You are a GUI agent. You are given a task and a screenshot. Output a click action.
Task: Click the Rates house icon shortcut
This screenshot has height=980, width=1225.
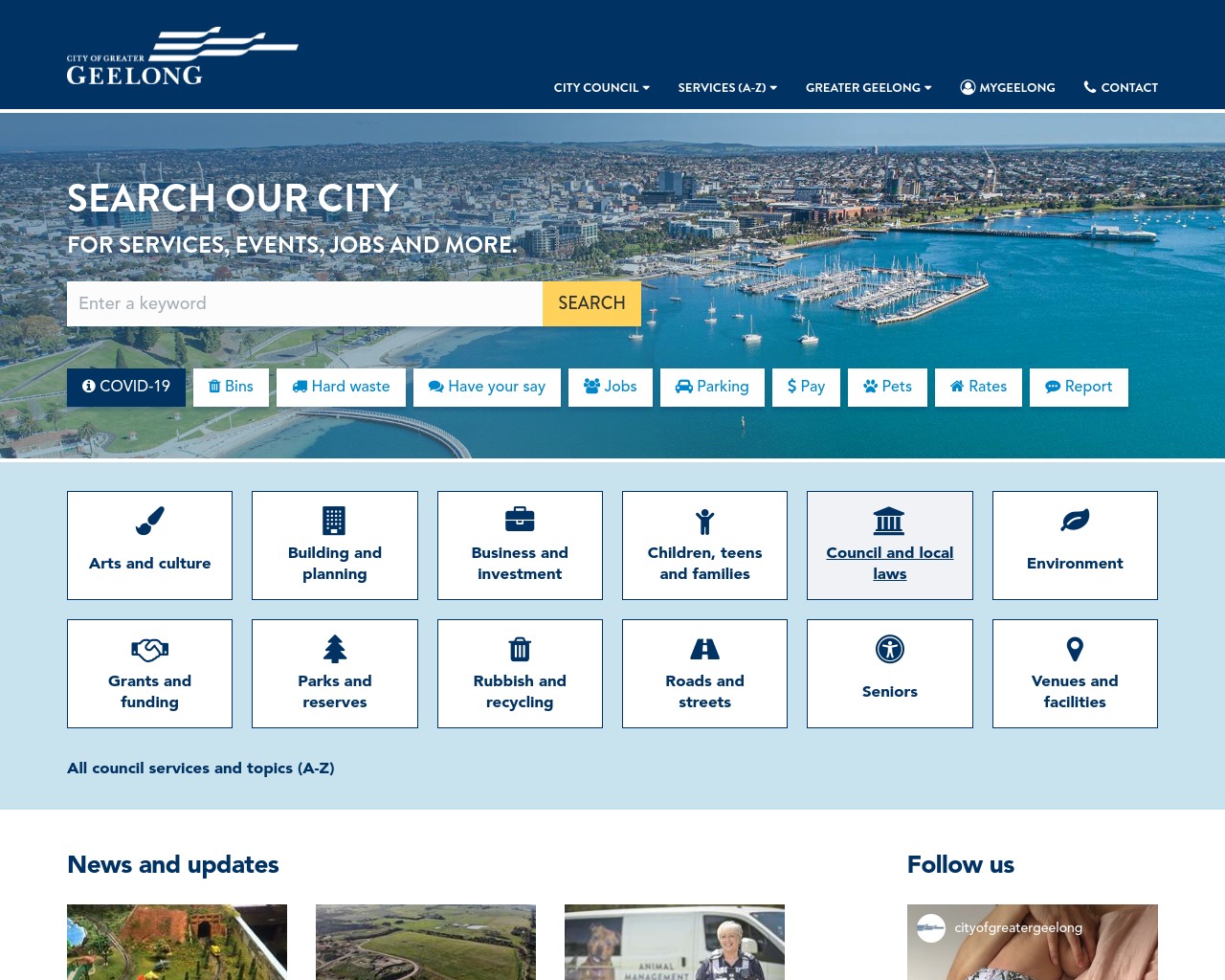tap(978, 388)
